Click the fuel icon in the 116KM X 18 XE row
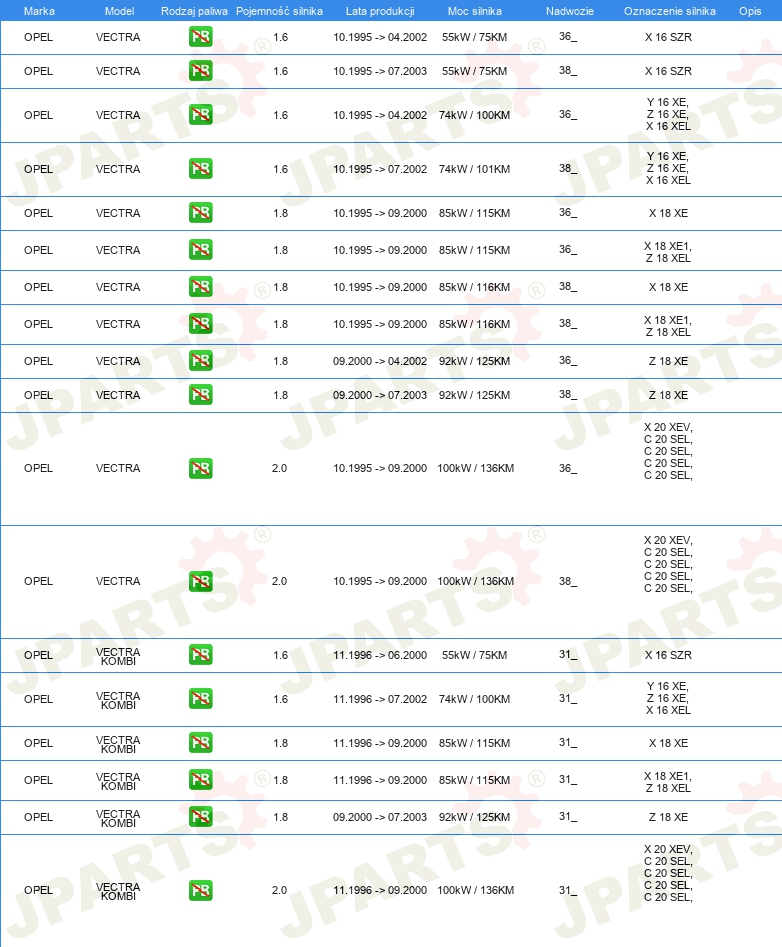The width and height of the screenshot is (782, 947). [x=200, y=286]
